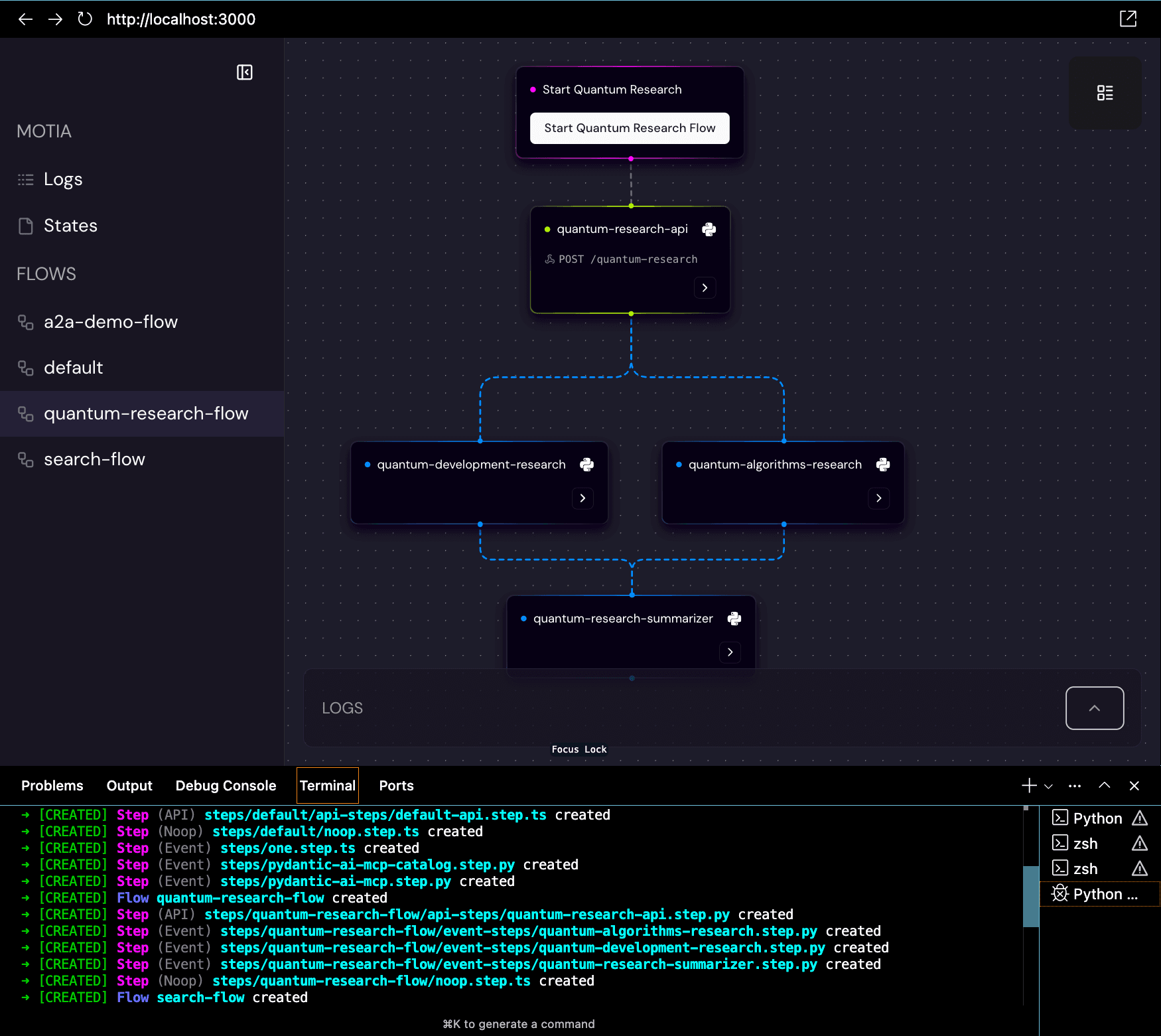Switch to the Problems tab
The width and height of the screenshot is (1161, 1036).
52,786
